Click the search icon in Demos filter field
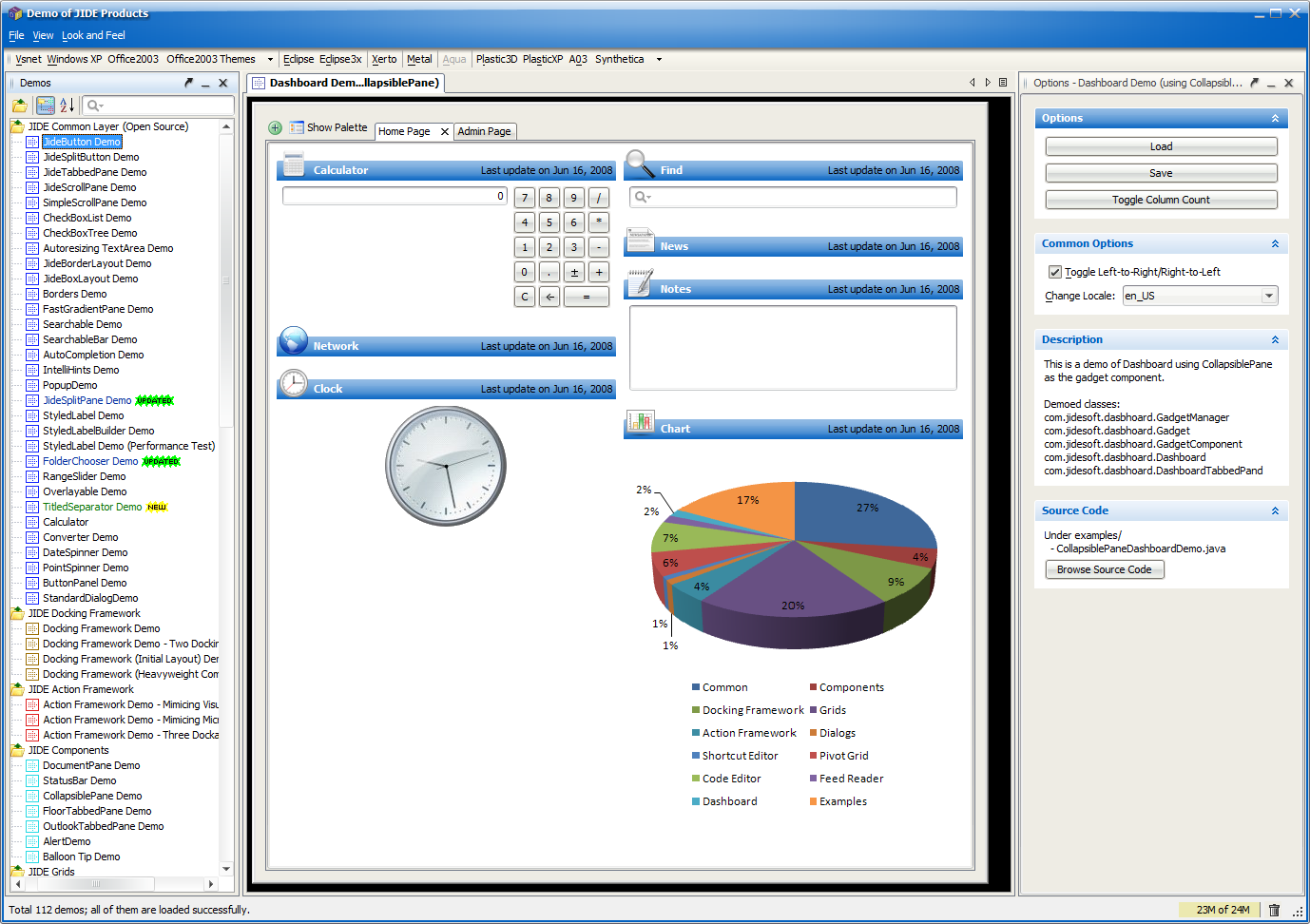 coord(95,106)
